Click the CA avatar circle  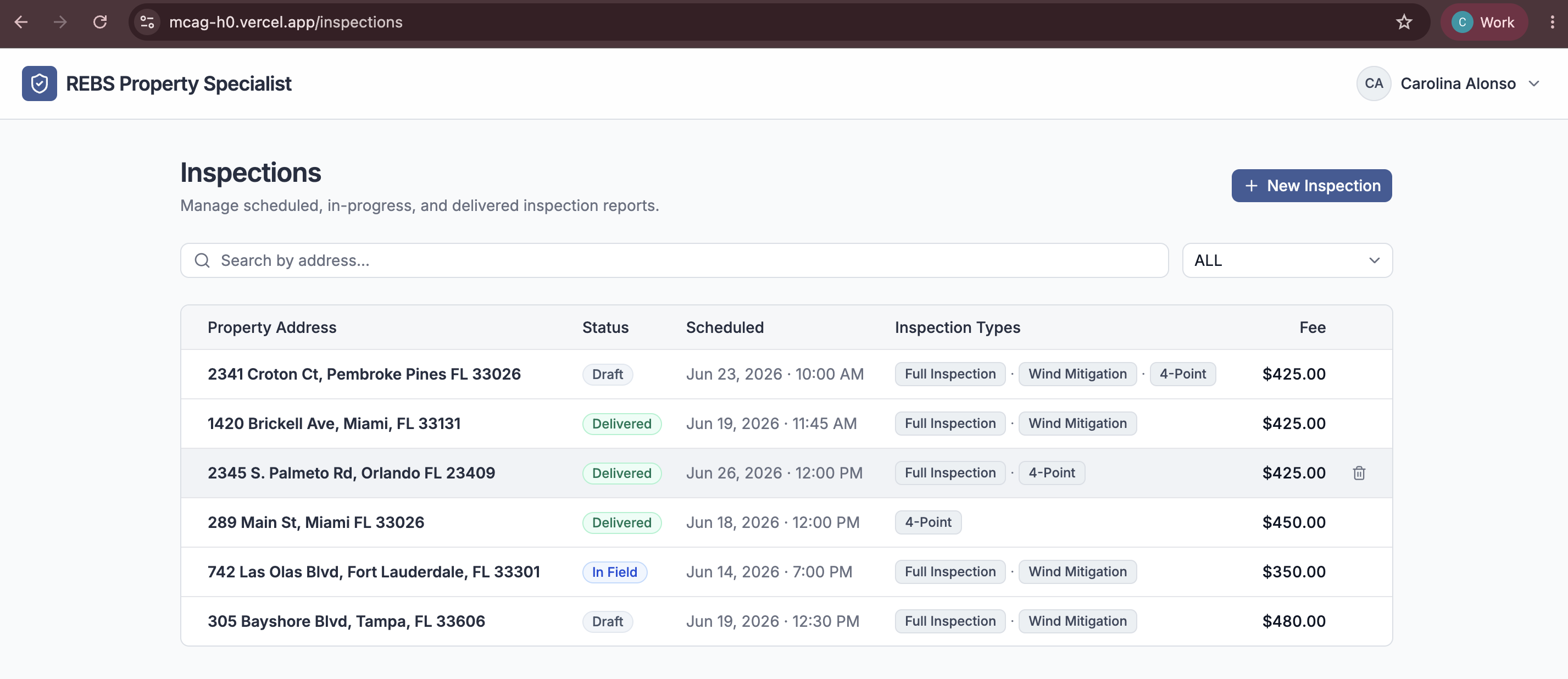coord(1373,84)
